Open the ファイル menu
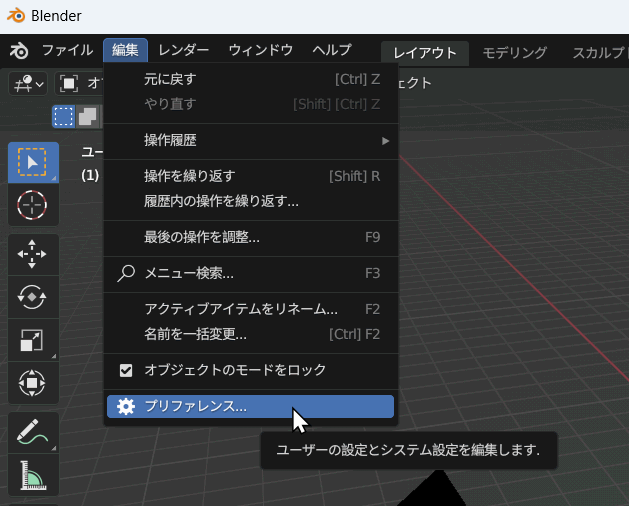This screenshot has height=506, width=629. click(x=67, y=51)
